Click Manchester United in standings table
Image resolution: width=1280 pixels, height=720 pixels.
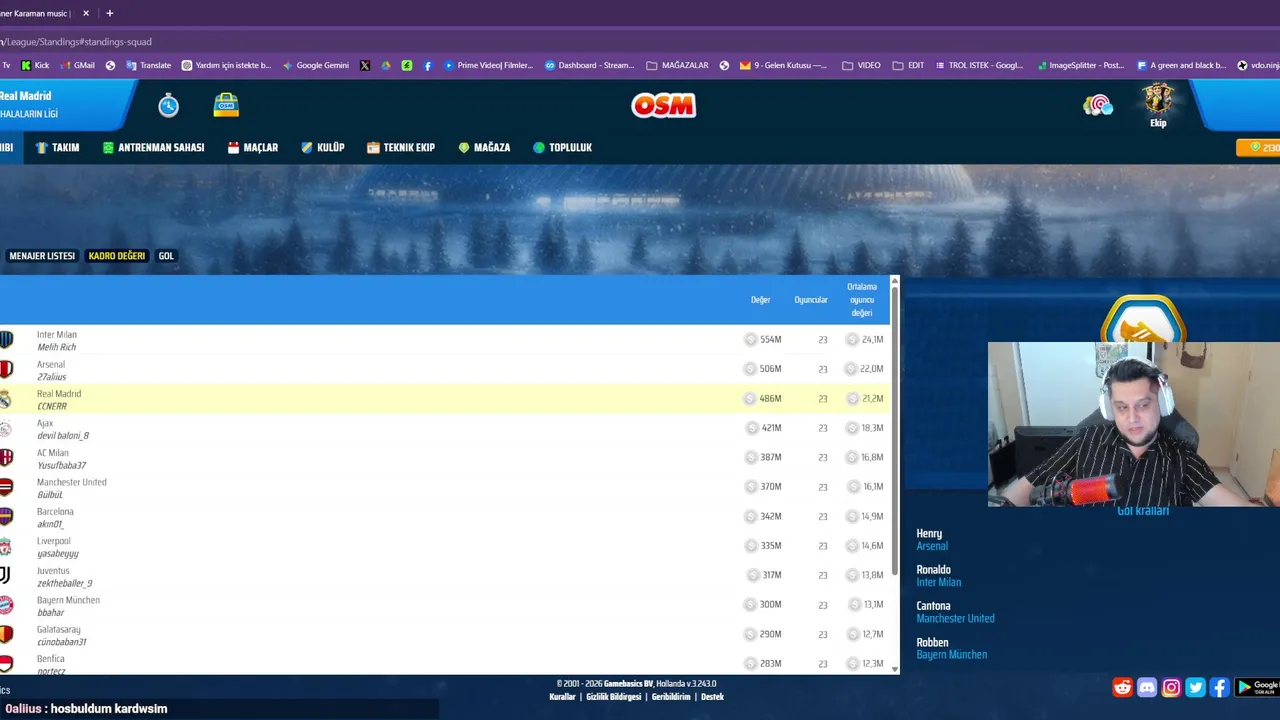coord(71,482)
